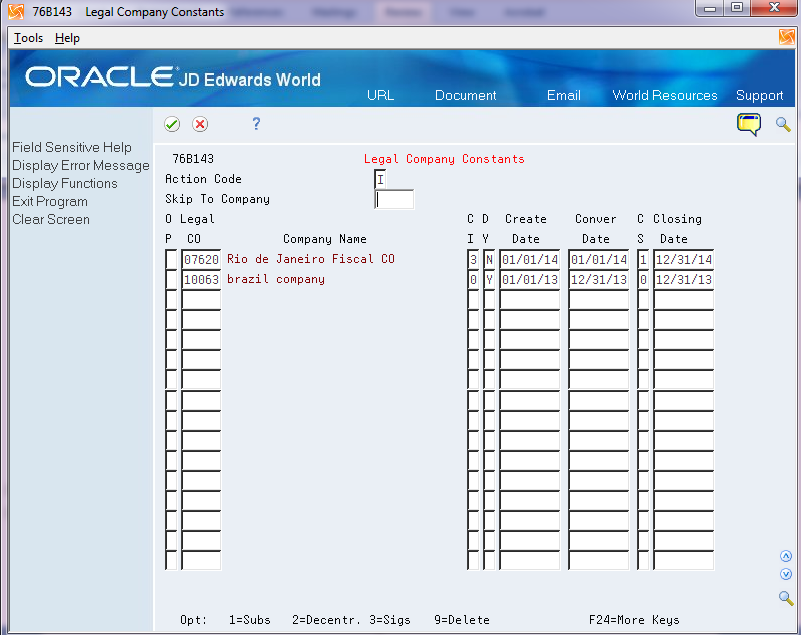Click red Legal Company Constants heading

pyautogui.click(x=444, y=159)
